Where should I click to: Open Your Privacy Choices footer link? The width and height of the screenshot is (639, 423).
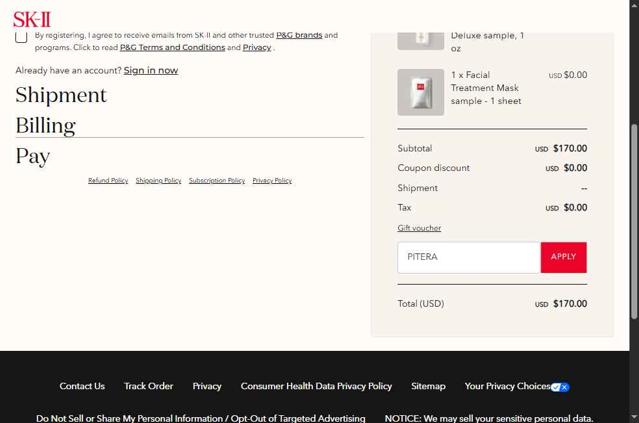[x=507, y=386]
